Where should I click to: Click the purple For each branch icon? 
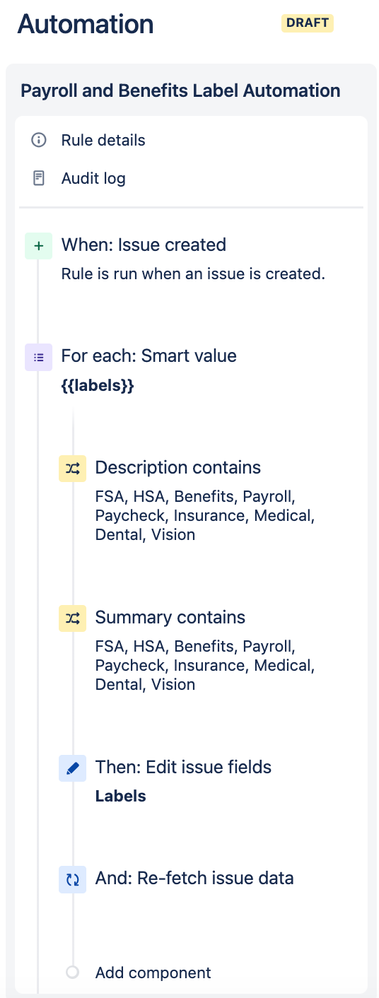point(38,357)
